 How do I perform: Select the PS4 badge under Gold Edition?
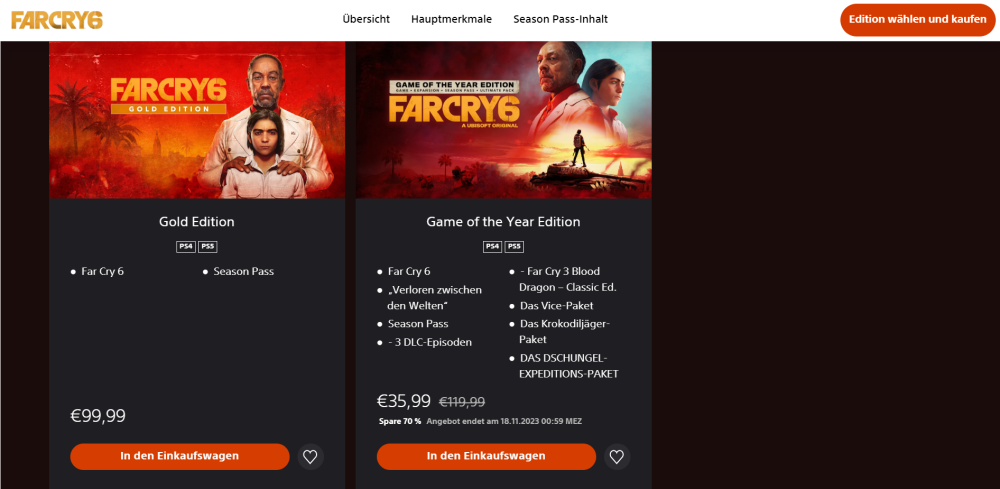[186, 247]
